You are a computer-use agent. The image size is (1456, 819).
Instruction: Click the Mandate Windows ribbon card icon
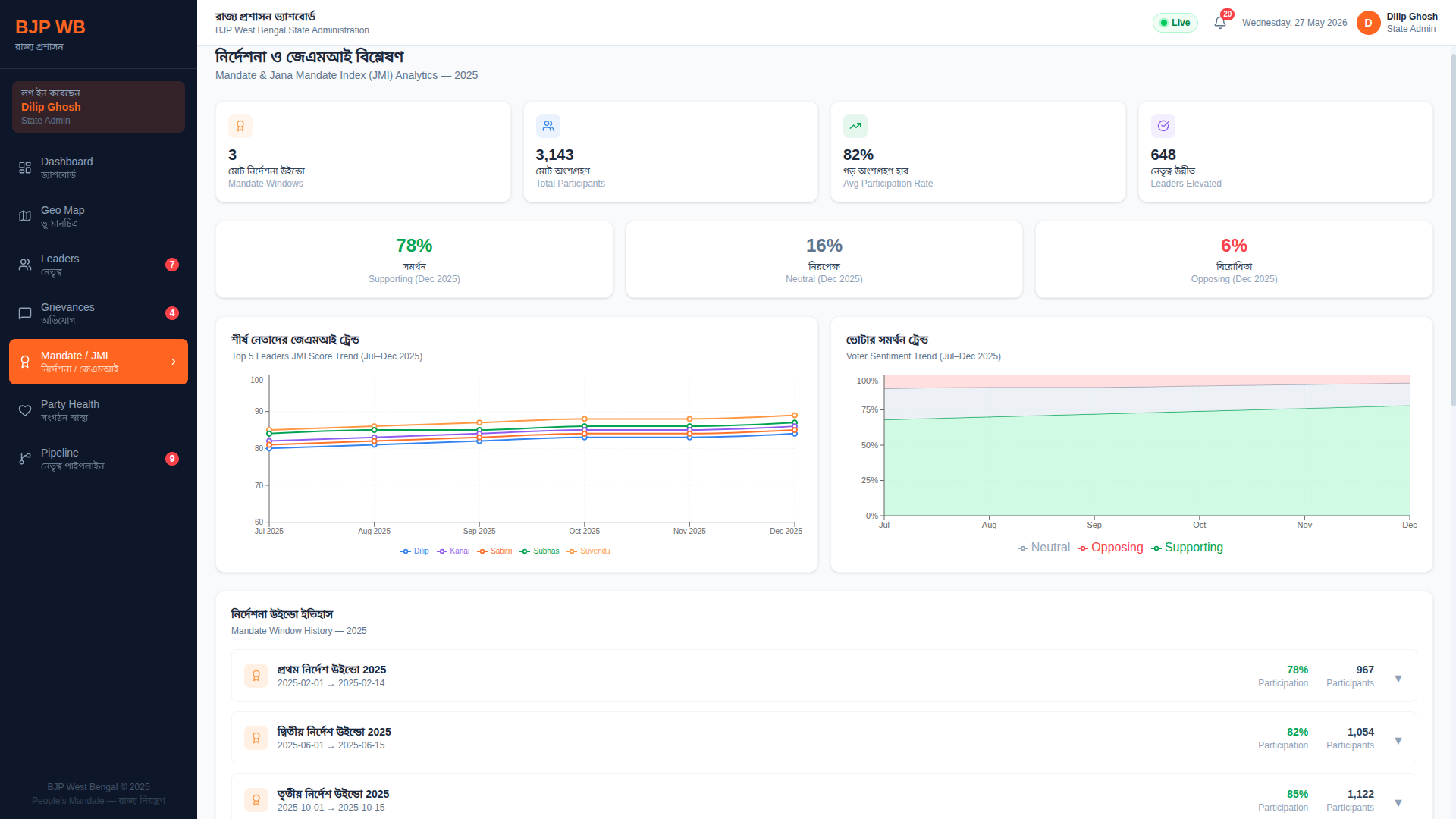point(240,126)
